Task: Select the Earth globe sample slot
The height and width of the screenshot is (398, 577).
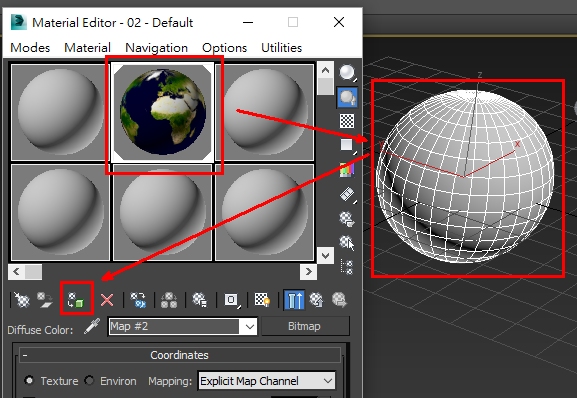Action: point(163,112)
